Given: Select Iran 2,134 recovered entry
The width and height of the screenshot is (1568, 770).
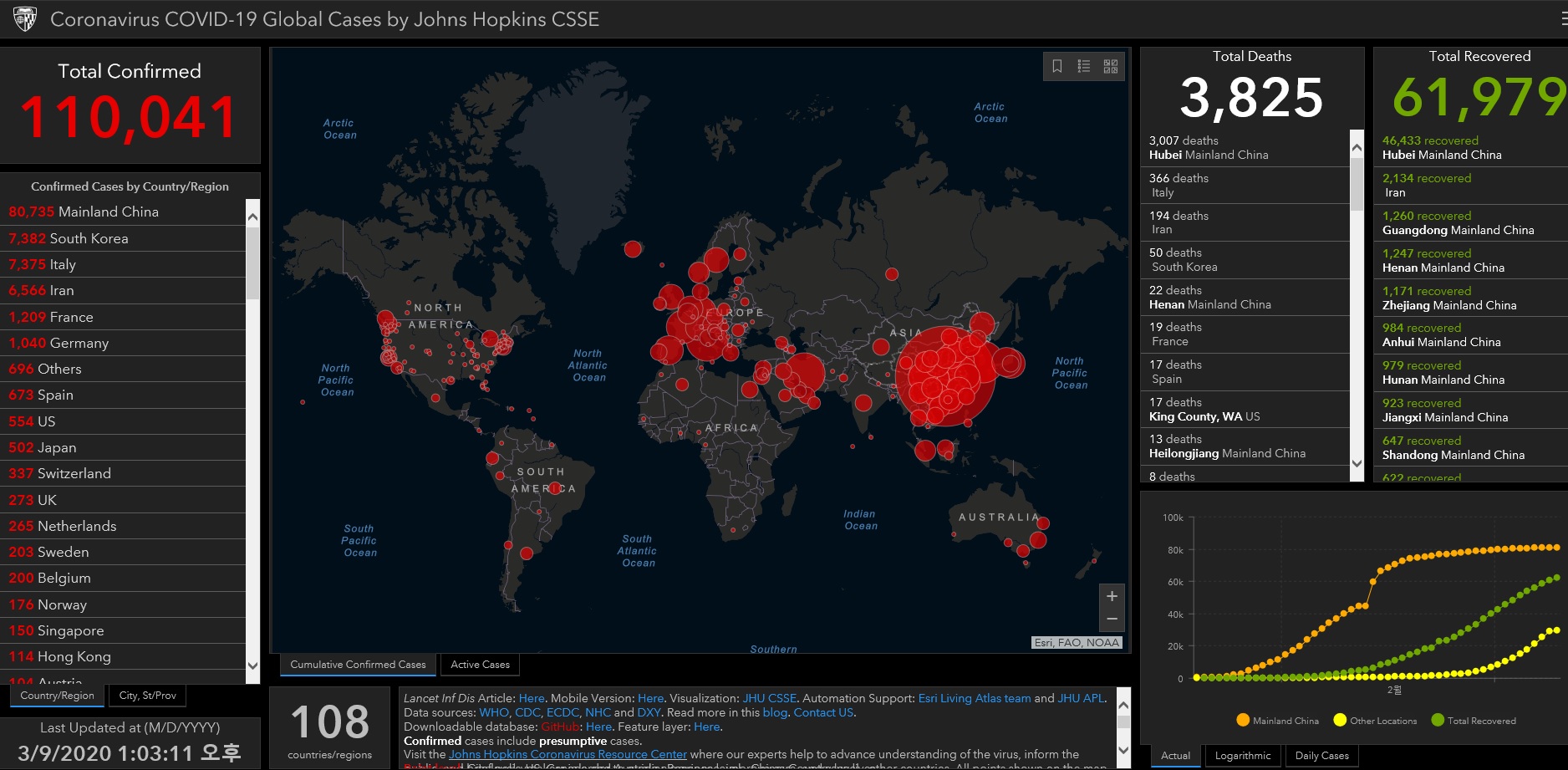Looking at the screenshot, I should (1471, 186).
